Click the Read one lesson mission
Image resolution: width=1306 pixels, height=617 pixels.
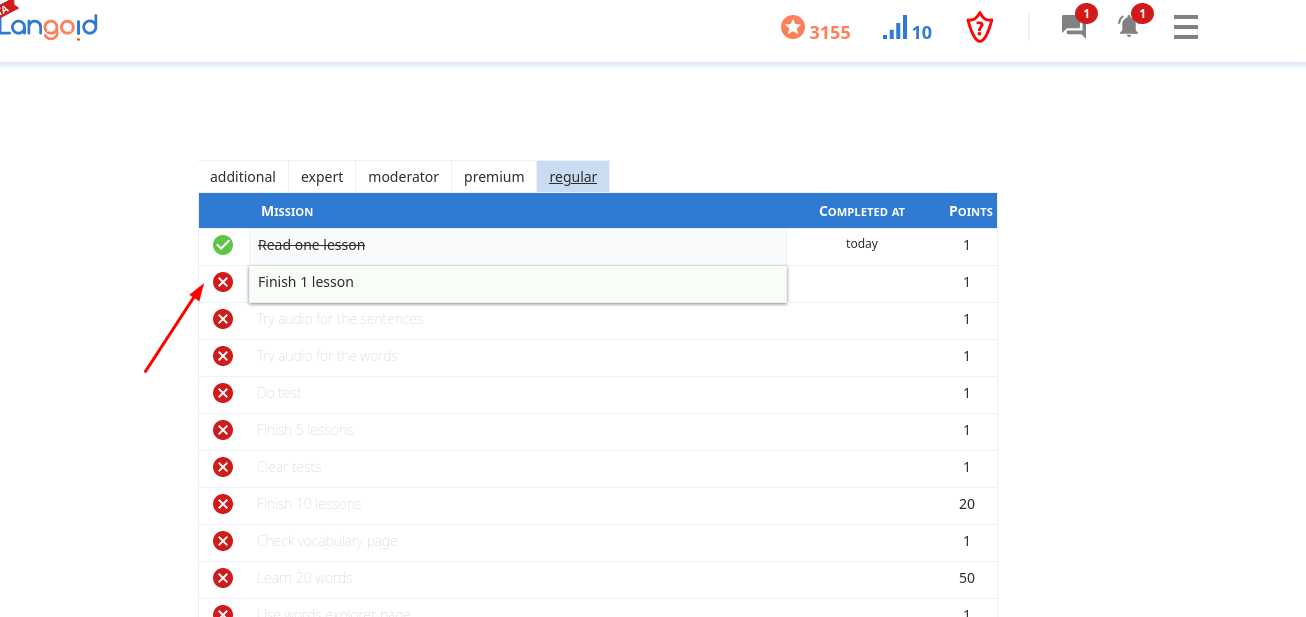point(518,245)
